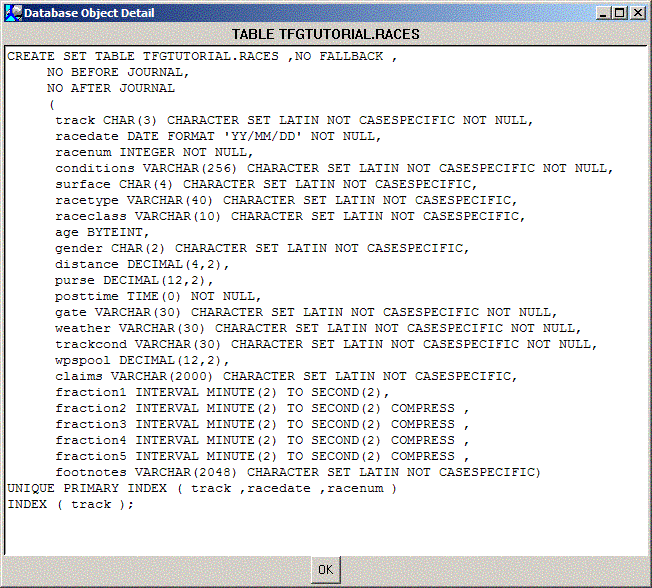Click the NO AFTER JOURNAL line
Screen dimensions: 652x588
click(111, 88)
